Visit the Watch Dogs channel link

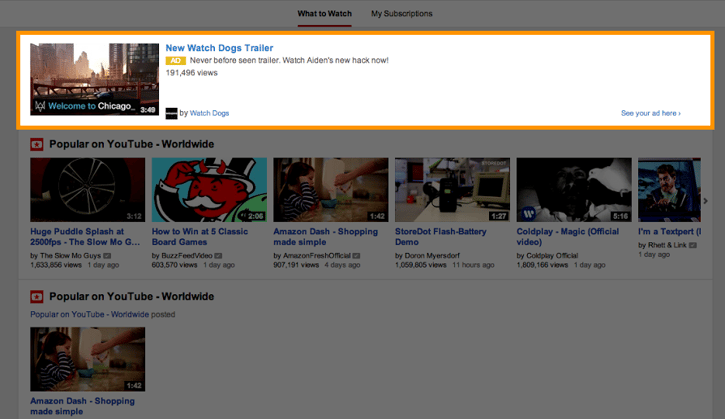click(x=209, y=113)
